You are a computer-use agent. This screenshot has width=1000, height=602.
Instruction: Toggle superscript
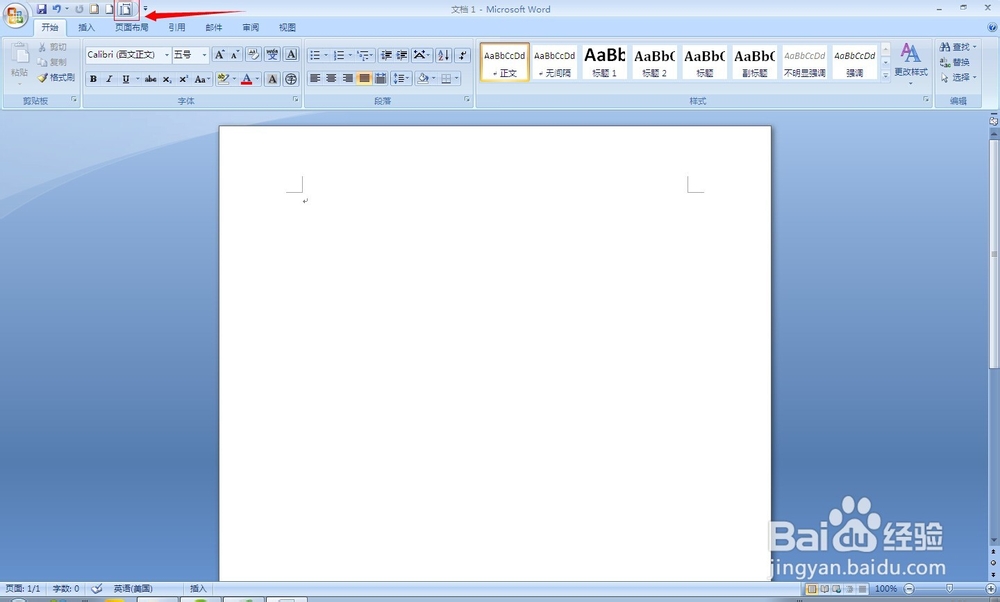pyautogui.click(x=183, y=79)
